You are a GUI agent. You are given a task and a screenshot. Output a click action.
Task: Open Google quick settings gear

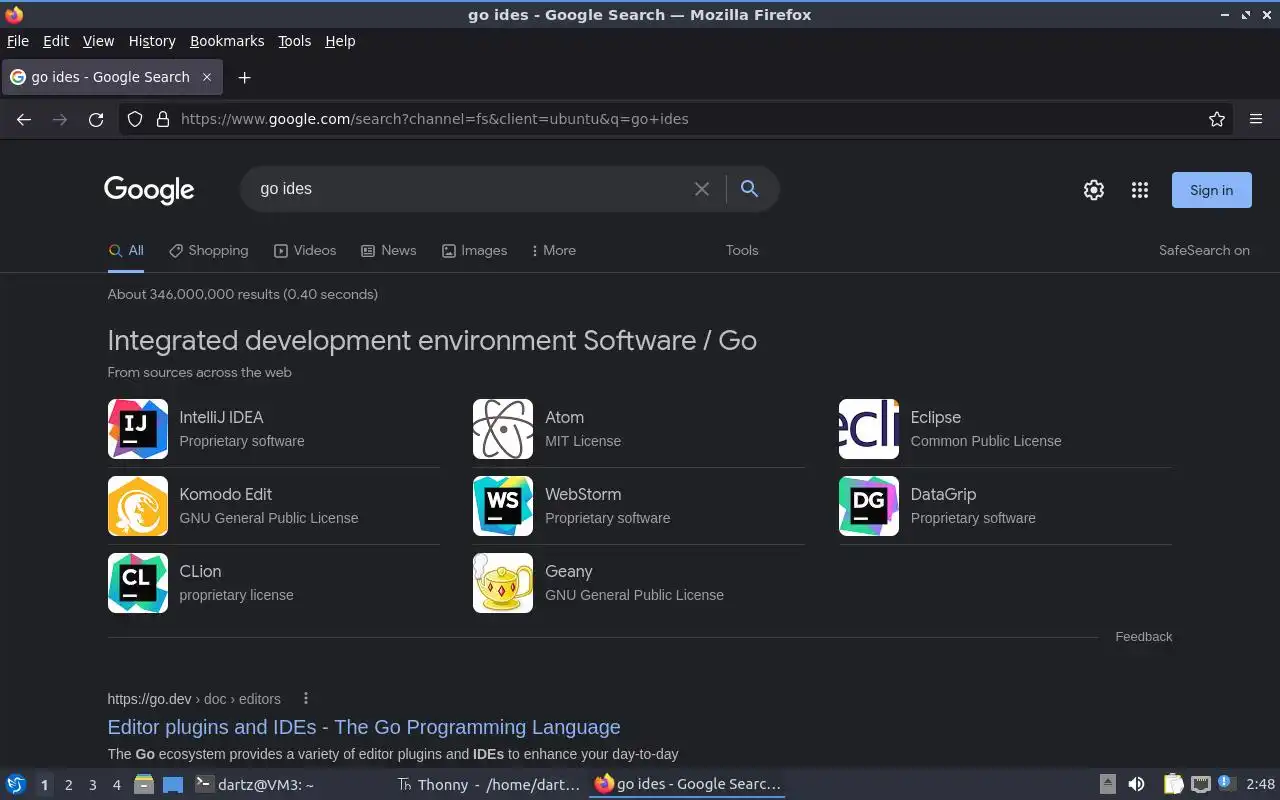click(x=1094, y=190)
